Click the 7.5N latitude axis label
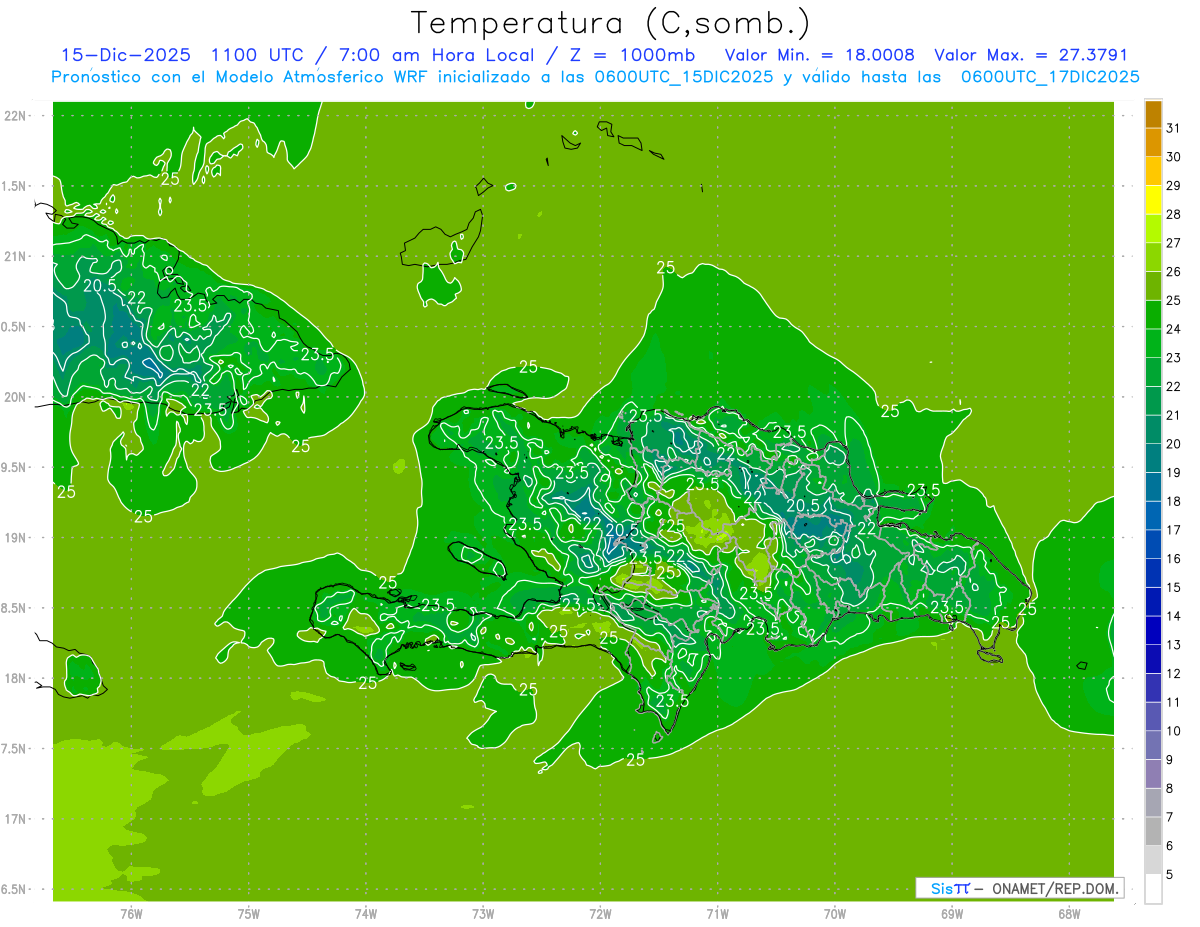Viewport: 1200px width, 927px height. coord(16,748)
